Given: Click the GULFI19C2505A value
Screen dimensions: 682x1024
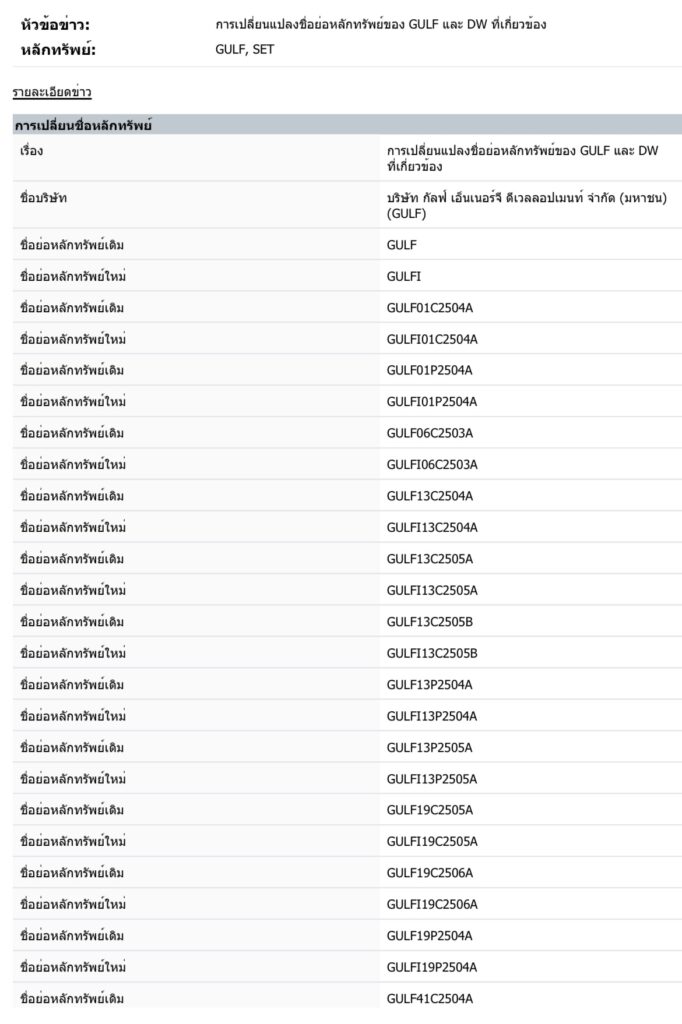Looking at the screenshot, I should (432, 842).
